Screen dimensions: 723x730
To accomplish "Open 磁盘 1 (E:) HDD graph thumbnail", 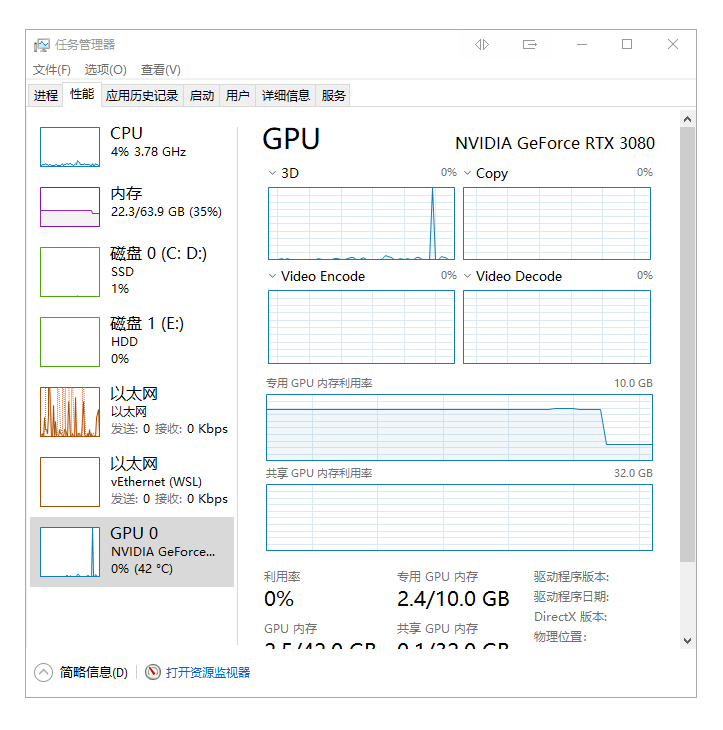I will click(70, 342).
